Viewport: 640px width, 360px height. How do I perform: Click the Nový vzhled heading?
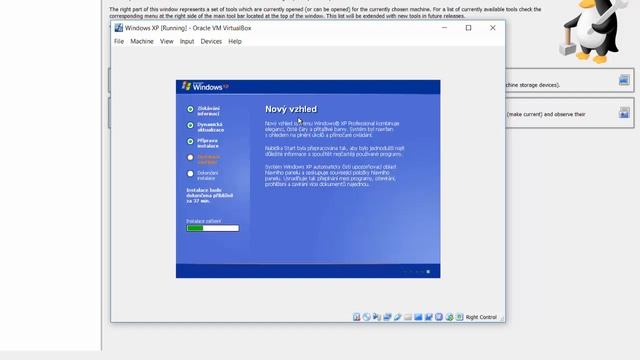click(x=291, y=109)
